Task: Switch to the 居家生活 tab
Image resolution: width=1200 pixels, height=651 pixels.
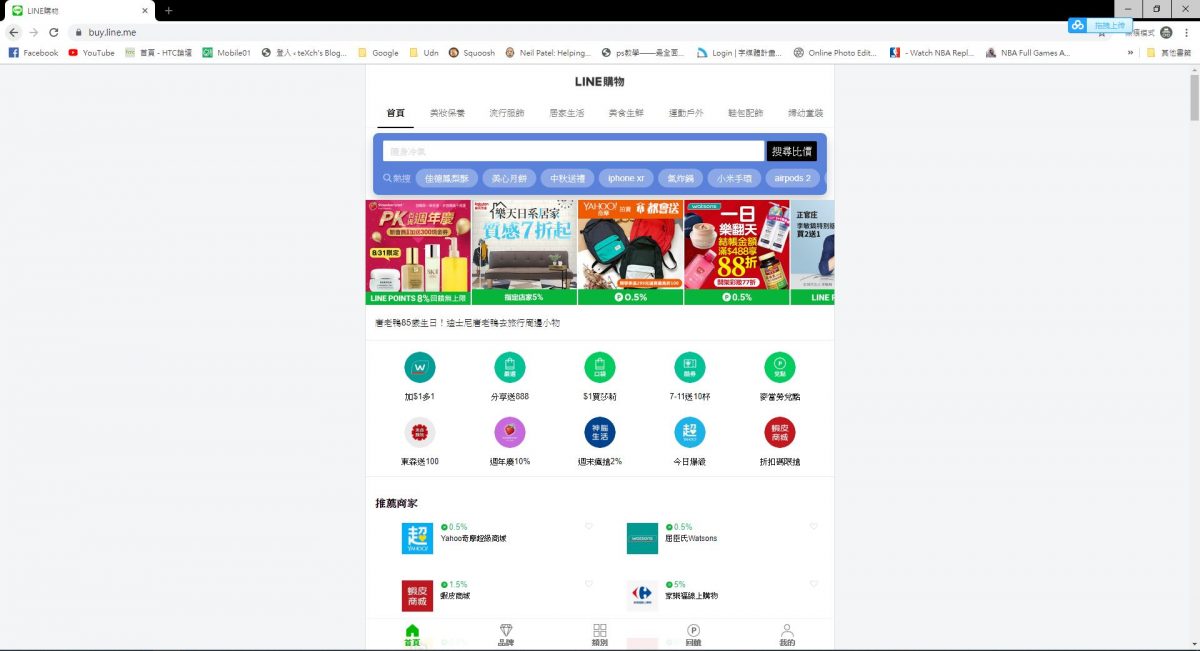Action: (x=567, y=113)
